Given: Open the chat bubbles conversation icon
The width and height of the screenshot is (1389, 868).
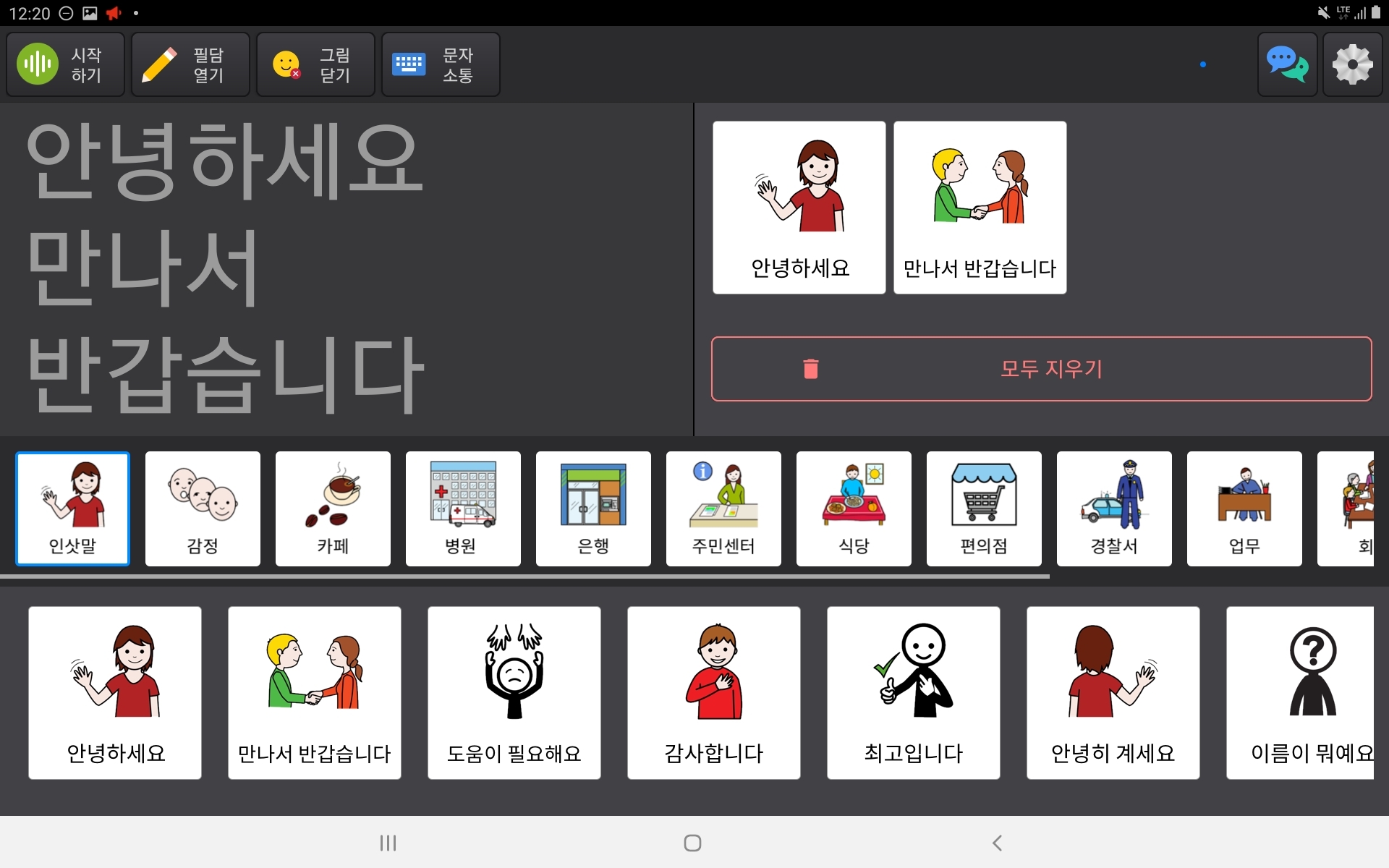Looking at the screenshot, I should [1287, 64].
